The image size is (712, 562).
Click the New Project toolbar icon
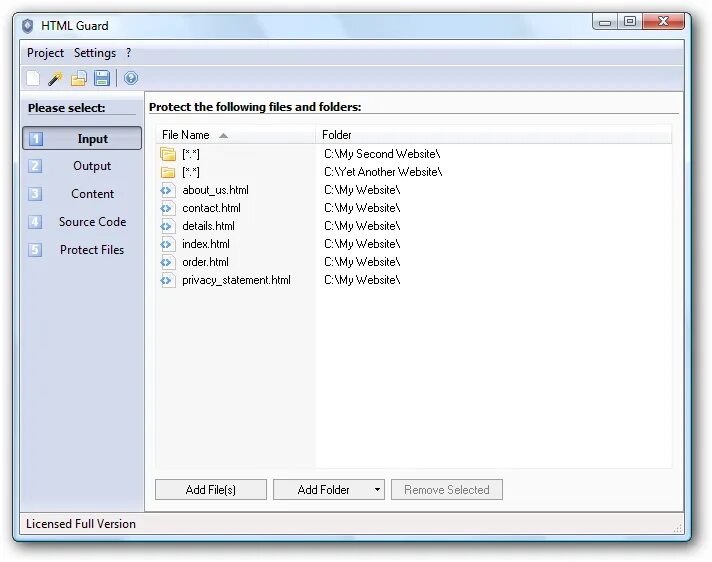click(x=33, y=78)
